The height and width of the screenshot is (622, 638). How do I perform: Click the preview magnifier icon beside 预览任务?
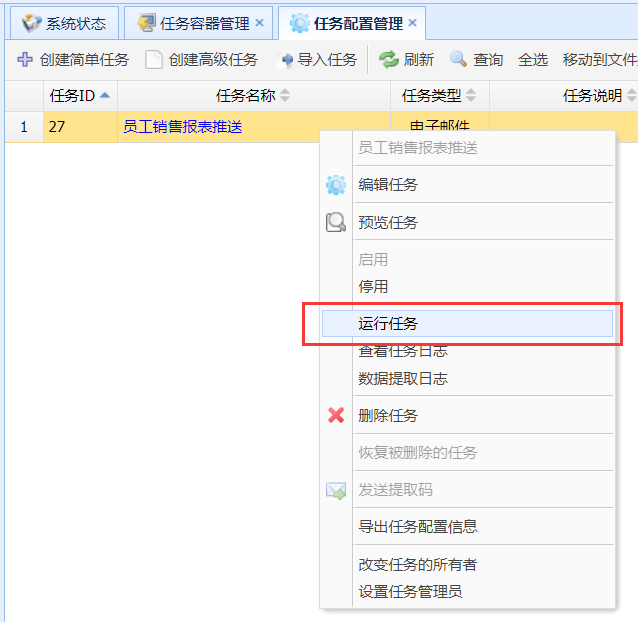point(336,222)
